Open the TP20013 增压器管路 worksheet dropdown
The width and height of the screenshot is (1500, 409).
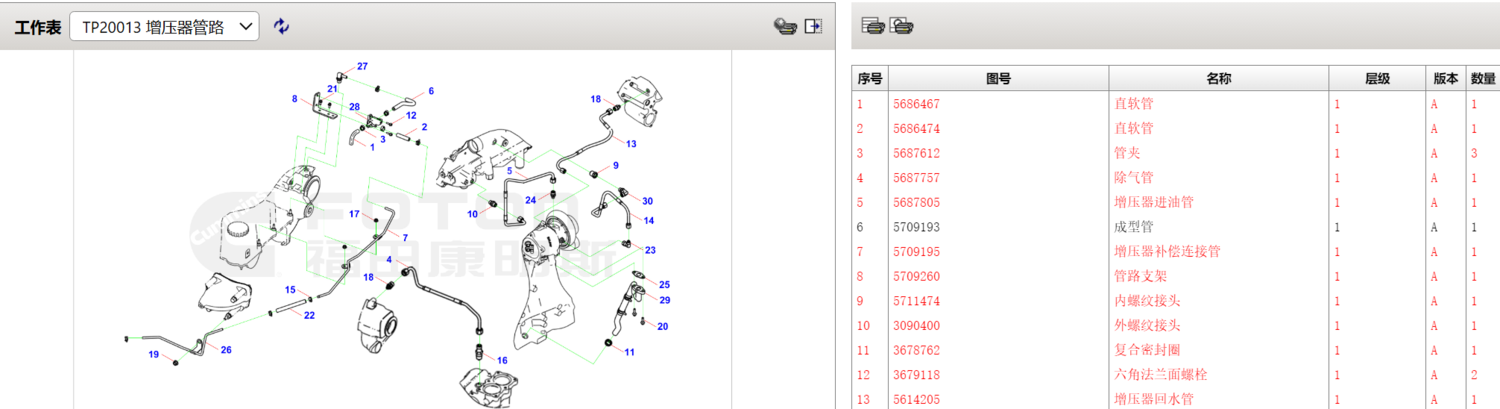(164, 28)
